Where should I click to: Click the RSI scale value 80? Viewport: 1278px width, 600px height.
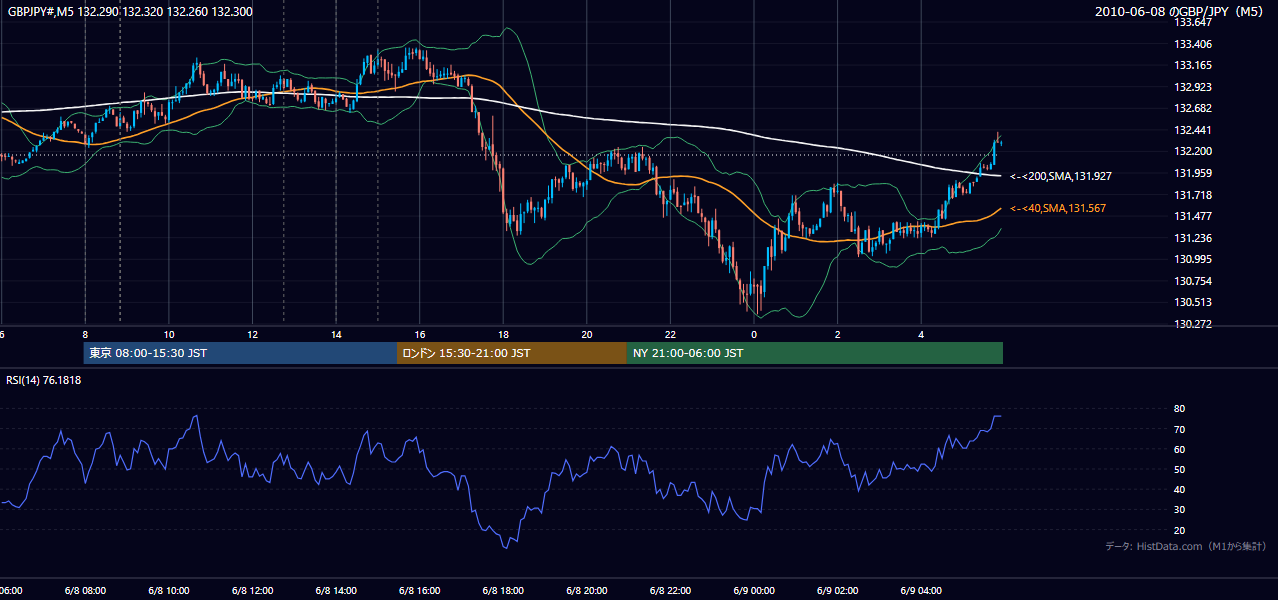pyautogui.click(x=1180, y=409)
